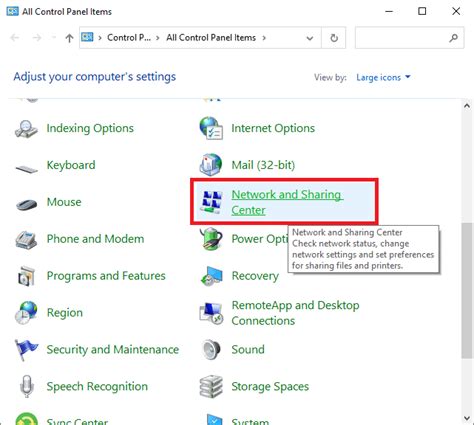Open the Sound speaker icon
Image resolution: width=474 pixels, height=425 pixels.
point(211,349)
